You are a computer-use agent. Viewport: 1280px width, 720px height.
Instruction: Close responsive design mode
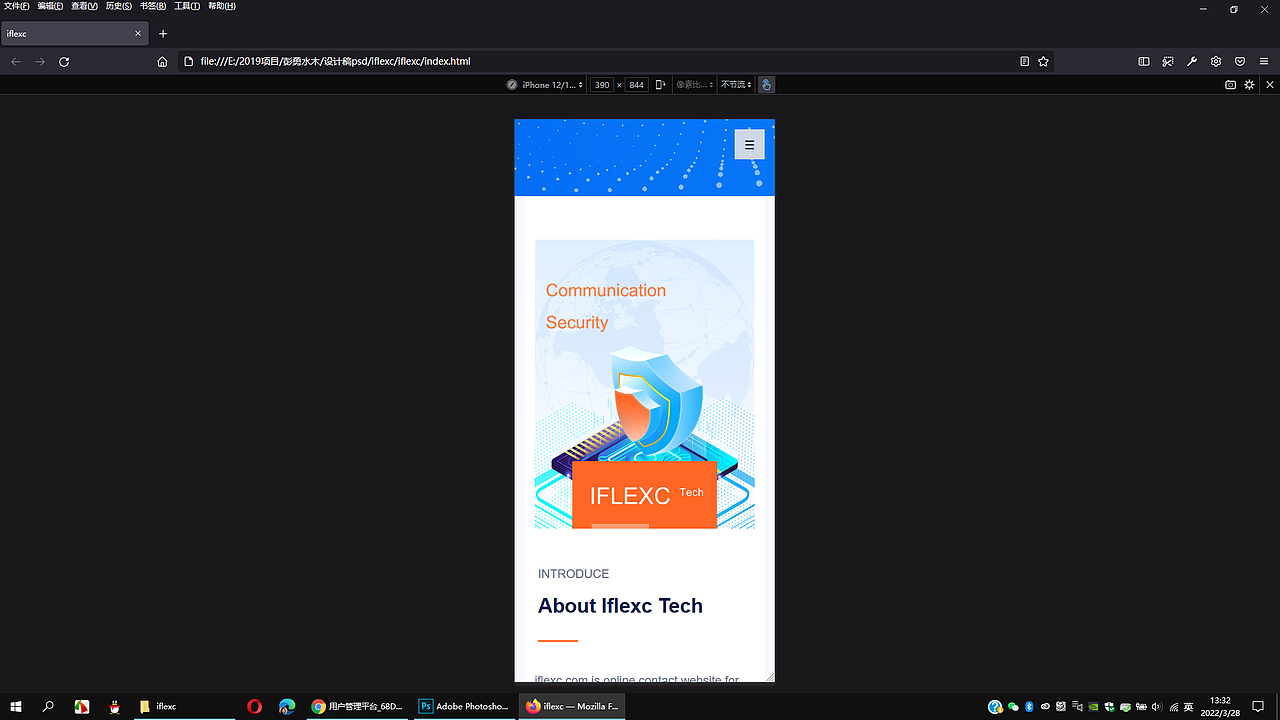[1270, 85]
